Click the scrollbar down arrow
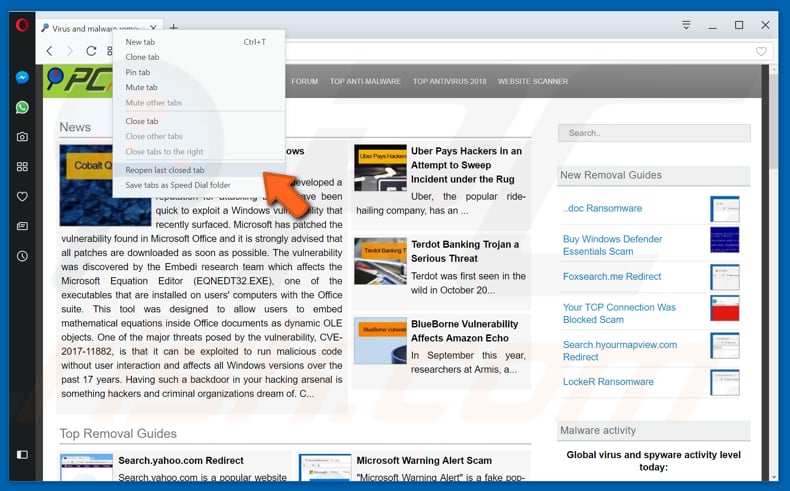 pos(774,476)
